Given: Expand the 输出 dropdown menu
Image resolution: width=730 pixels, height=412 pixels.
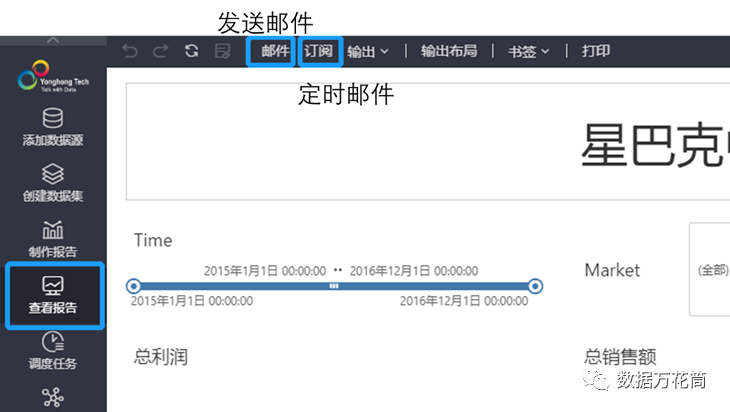Looking at the screenshot, I should tap(368, 51).
